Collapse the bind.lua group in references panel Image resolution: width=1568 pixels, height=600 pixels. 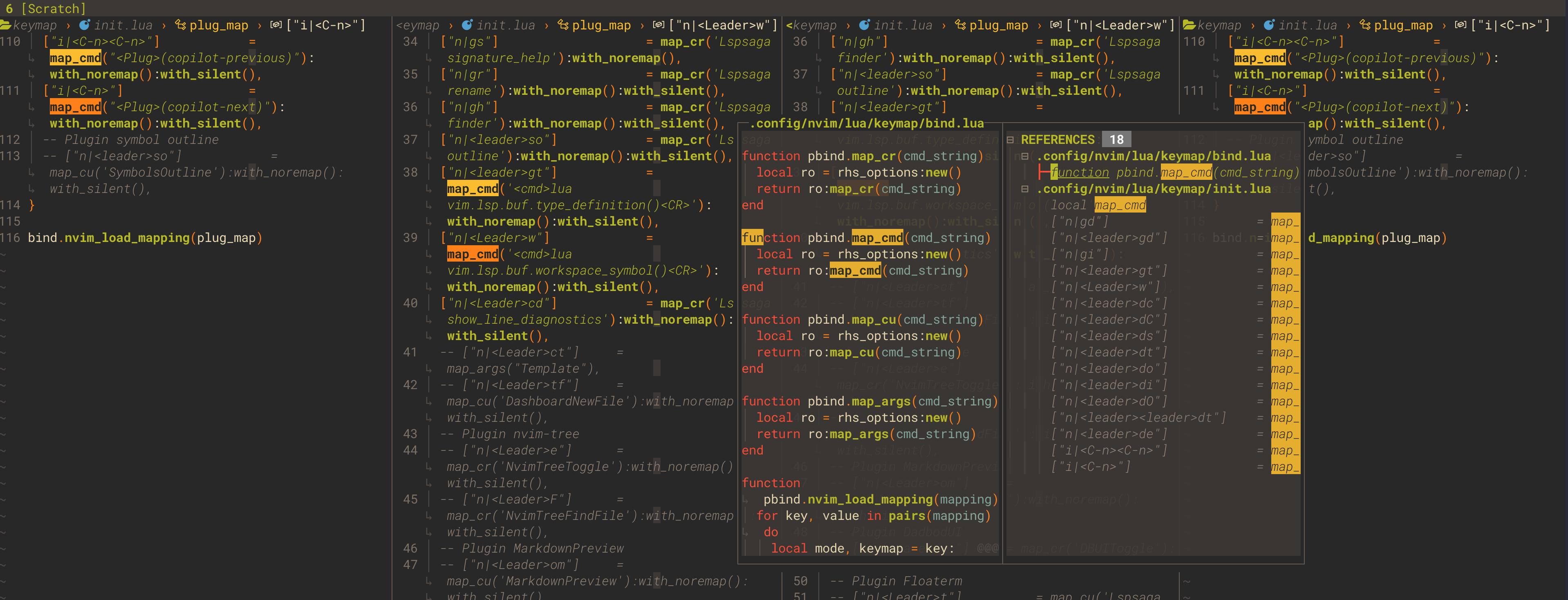click(1025, 156)
